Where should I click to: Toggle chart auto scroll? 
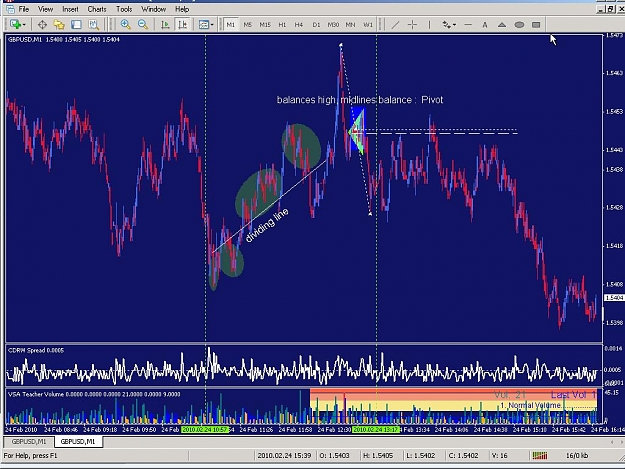(165, 25)
